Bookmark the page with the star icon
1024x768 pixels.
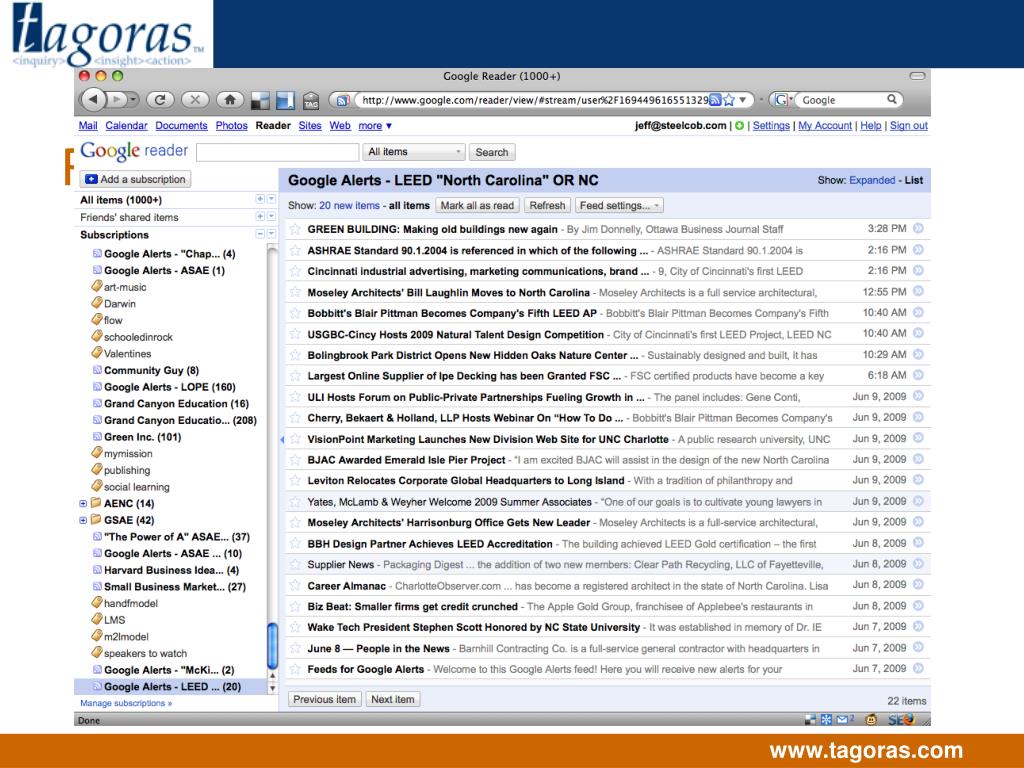coord(729,100)
